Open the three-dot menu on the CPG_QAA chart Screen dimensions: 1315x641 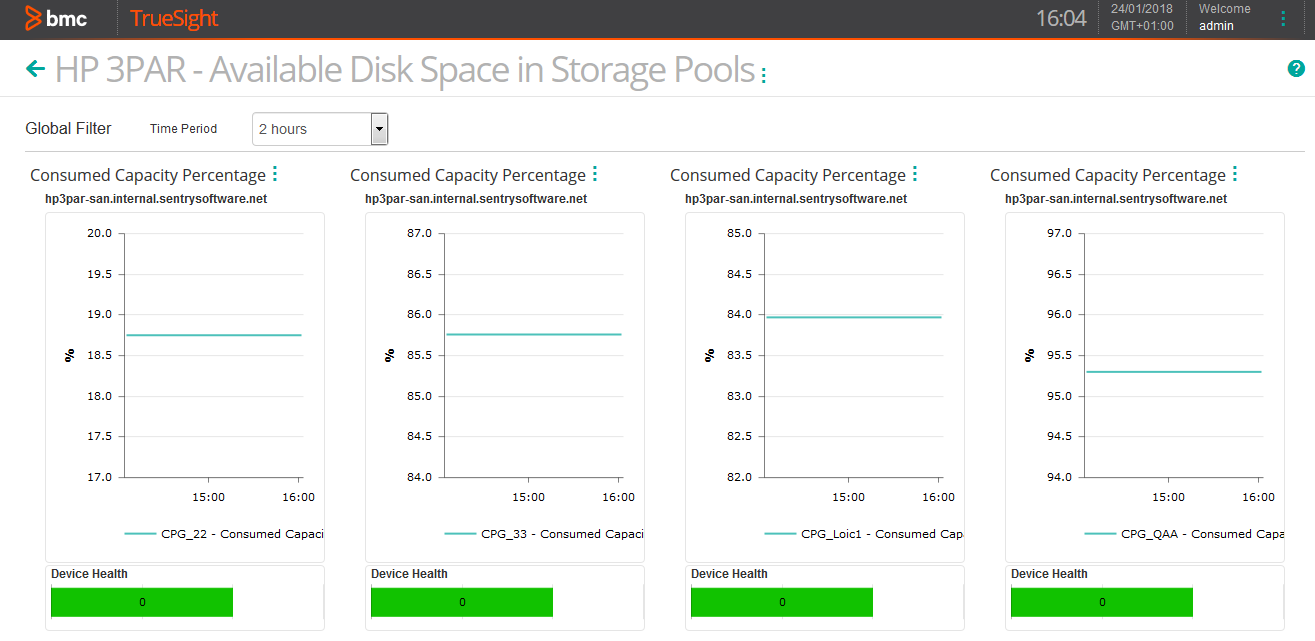click(1236, 173)
